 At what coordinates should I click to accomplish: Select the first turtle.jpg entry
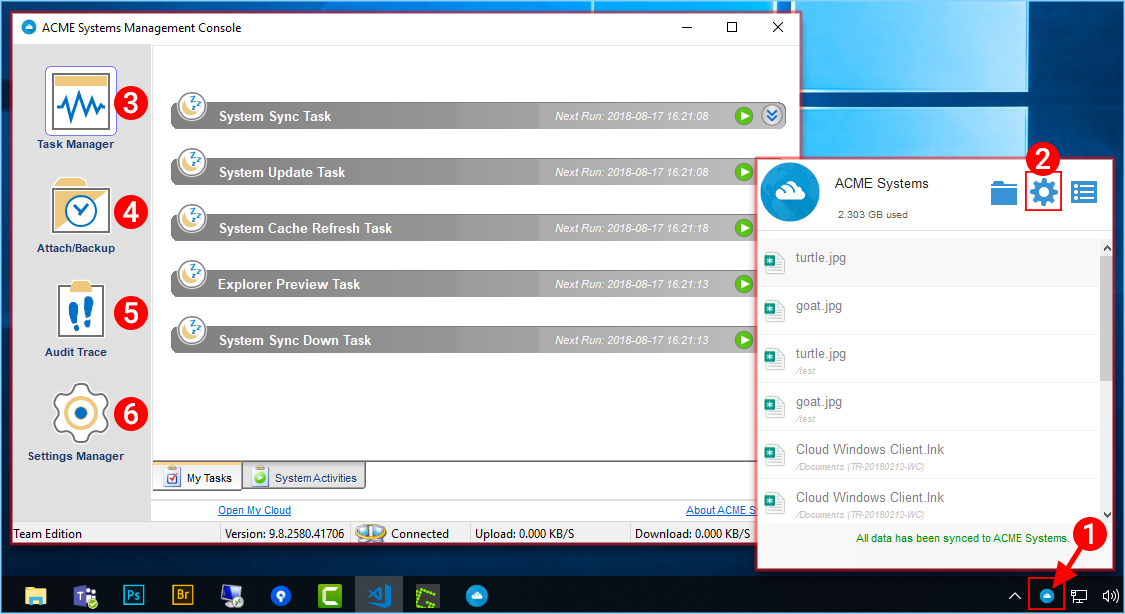tap(928, 263)
